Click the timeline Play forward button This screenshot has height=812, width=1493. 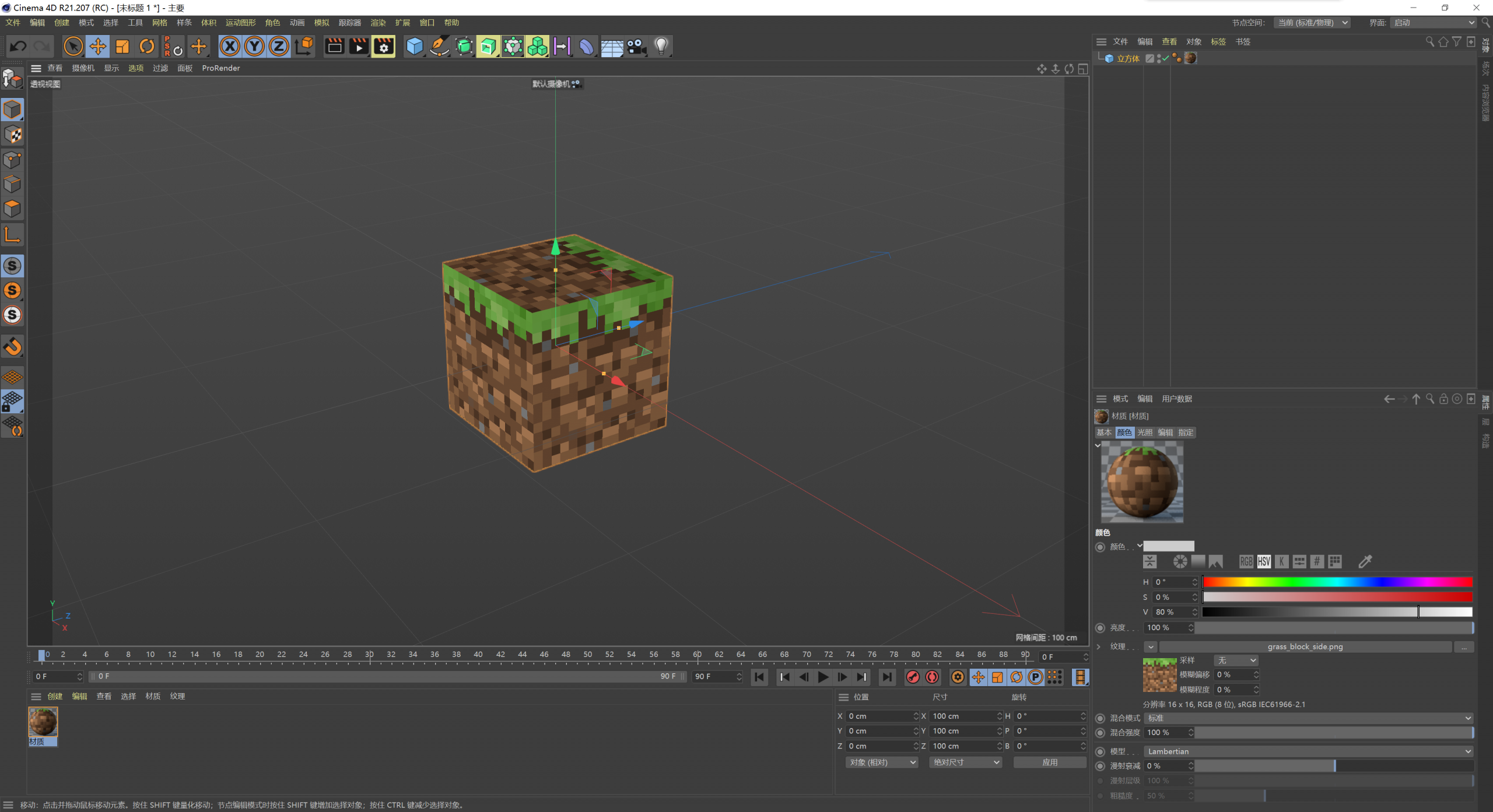coord(823,677)
